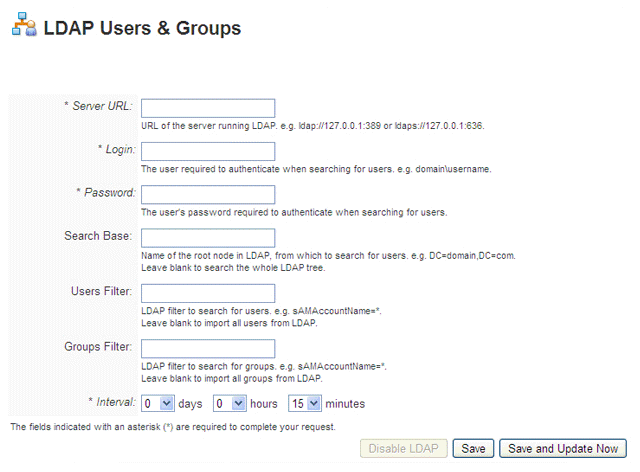Click 'Leave blank to import all users' text

point(229,323)
